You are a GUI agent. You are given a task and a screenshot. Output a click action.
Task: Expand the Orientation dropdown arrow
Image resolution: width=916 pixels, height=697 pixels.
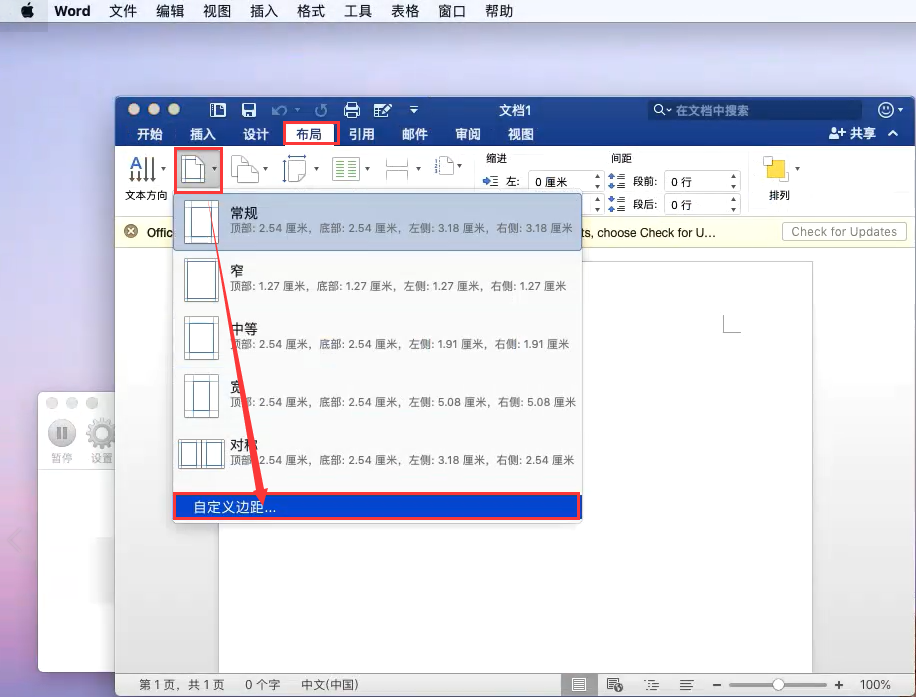[265, 169]
